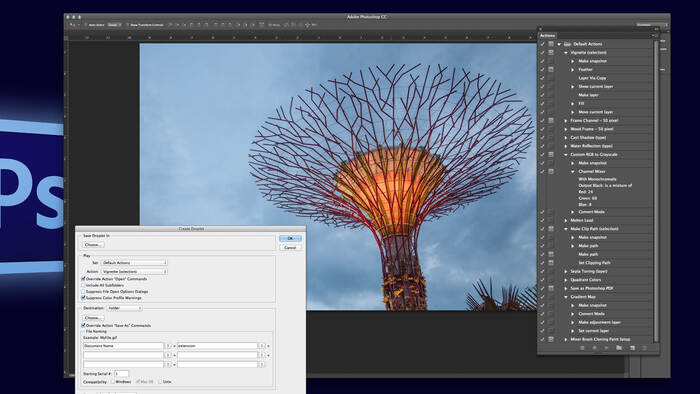Image resolution: width=700 pixels, height=394 pixels.
Task: Toggle dialog icon for Vignette (selection) action
Action: point(551,53)
